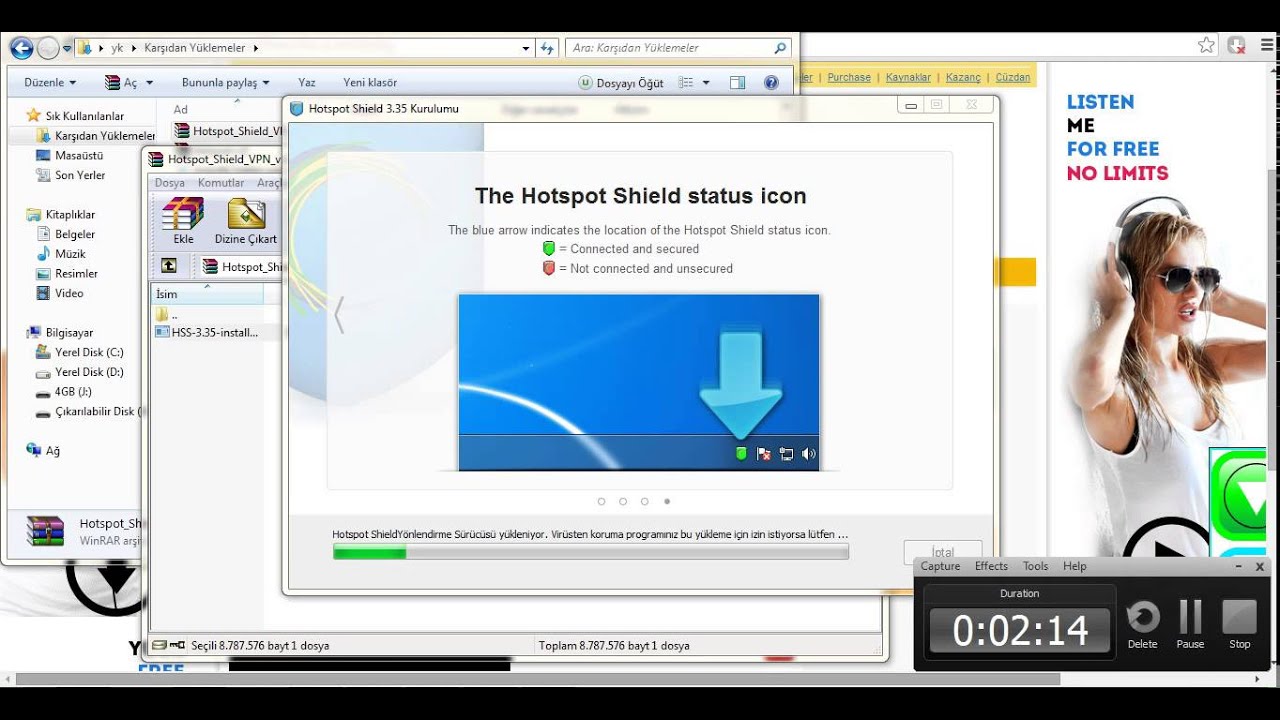
Task: Click the search magnifier in Explorer
Action: [x=780, y=47]
